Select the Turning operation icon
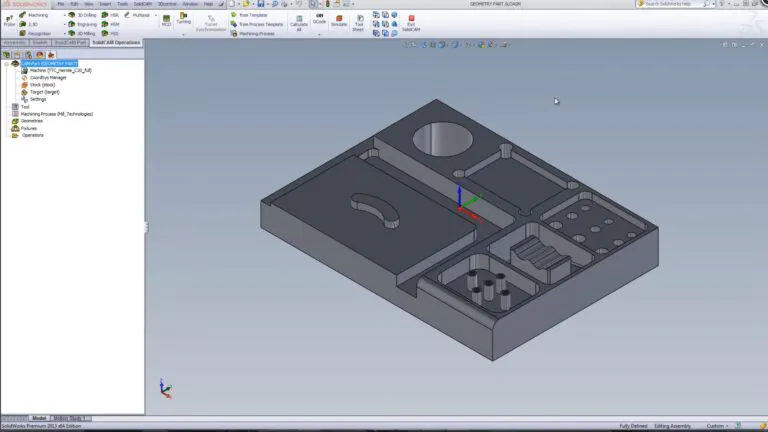This screenshot has width=768, height=432. coord(183,17)
